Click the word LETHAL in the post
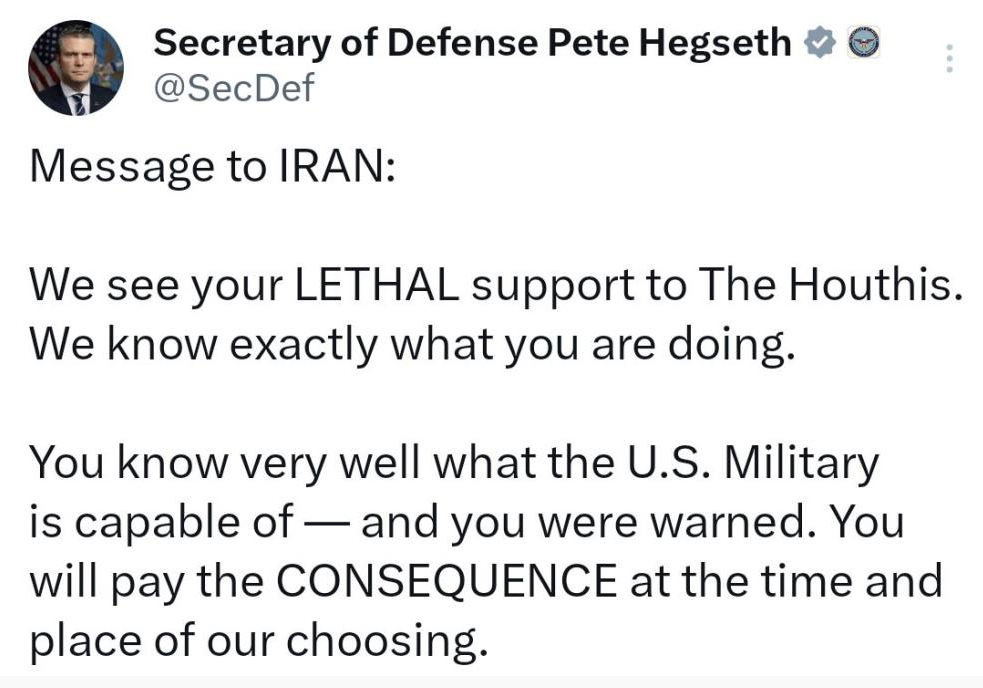The image size is (983, 688). click(x=378, y=289)
